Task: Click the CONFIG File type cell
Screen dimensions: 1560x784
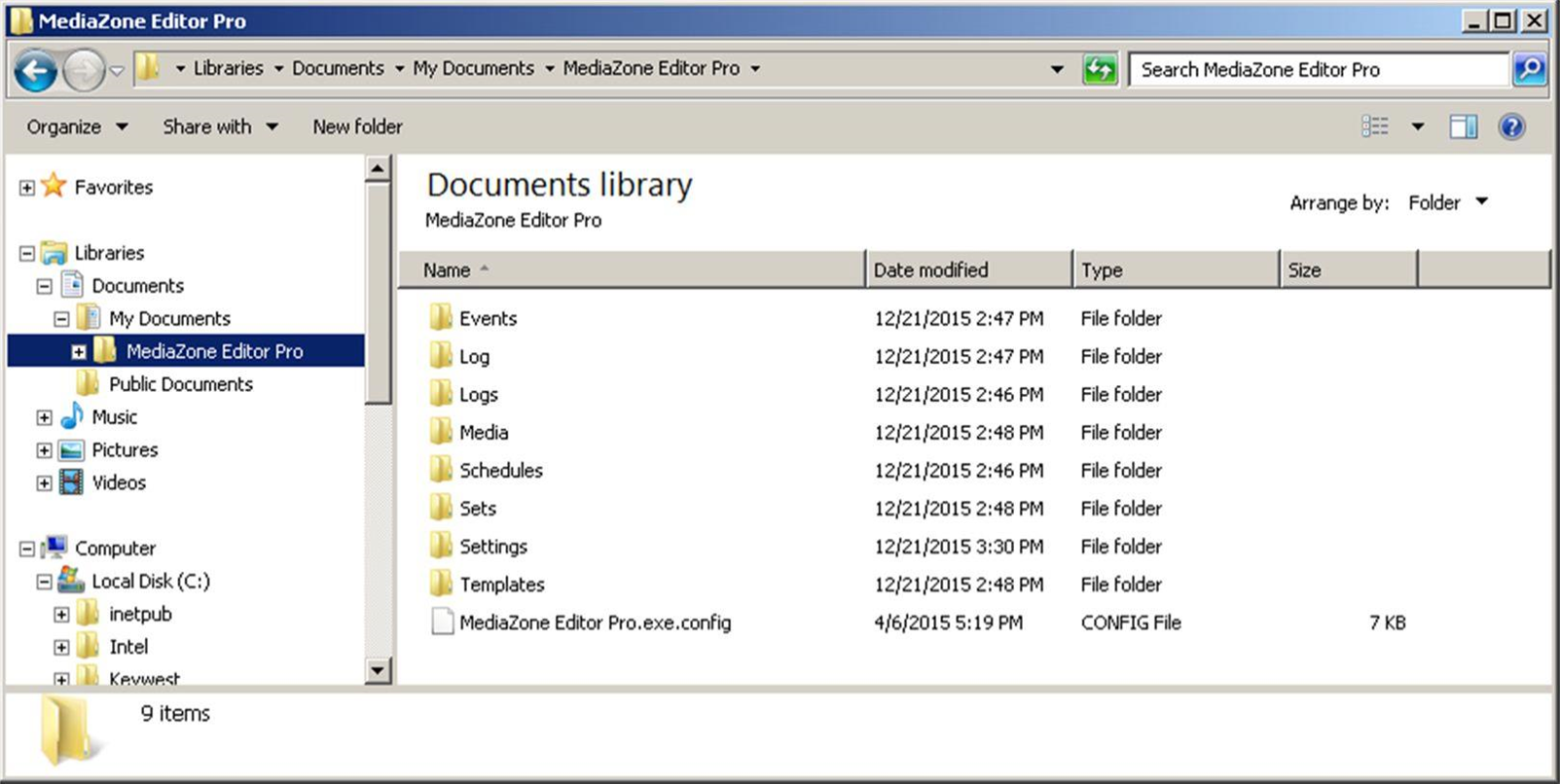Action: (1131, 623)
